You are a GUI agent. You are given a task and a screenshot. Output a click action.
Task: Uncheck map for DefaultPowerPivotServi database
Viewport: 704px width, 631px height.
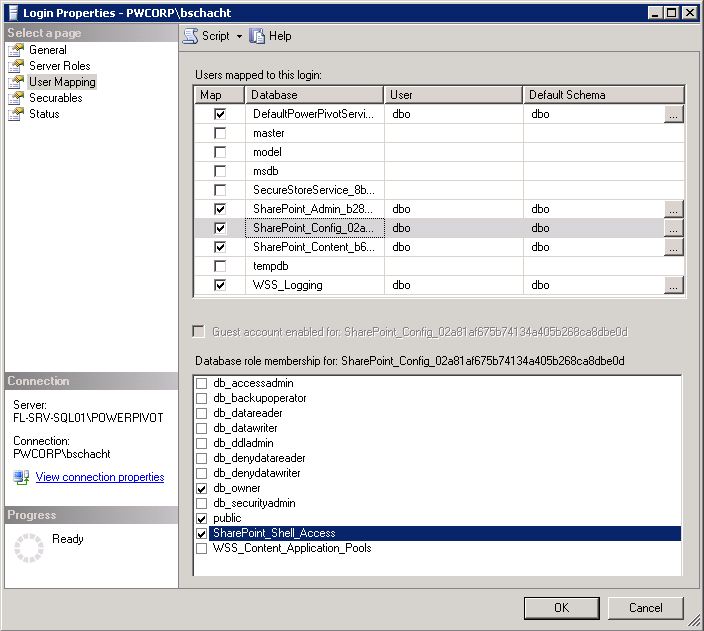click(220, 114)
